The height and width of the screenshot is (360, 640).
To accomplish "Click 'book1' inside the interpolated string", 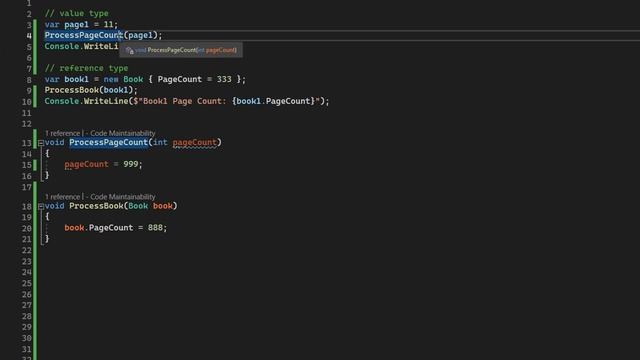I will 249,101.
